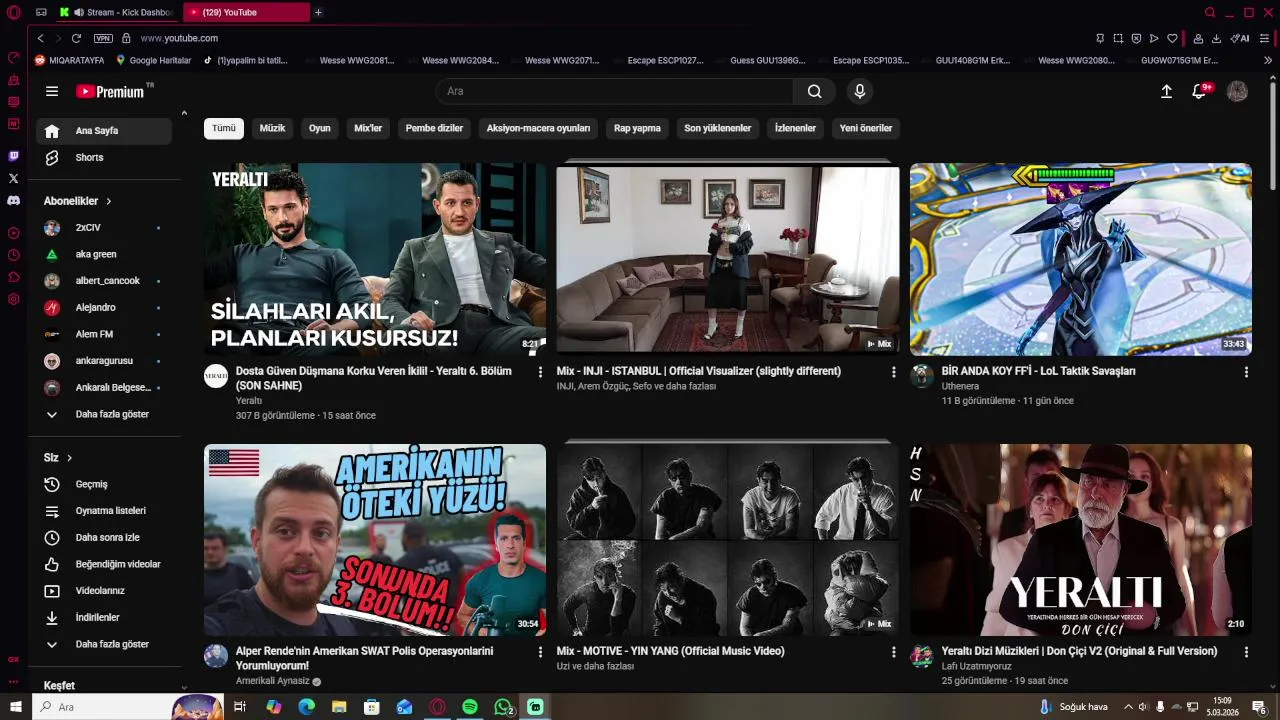This screenshot has width=1280, height=720.
Task: Go back with browser back arrow
Action: coord(40,38)
